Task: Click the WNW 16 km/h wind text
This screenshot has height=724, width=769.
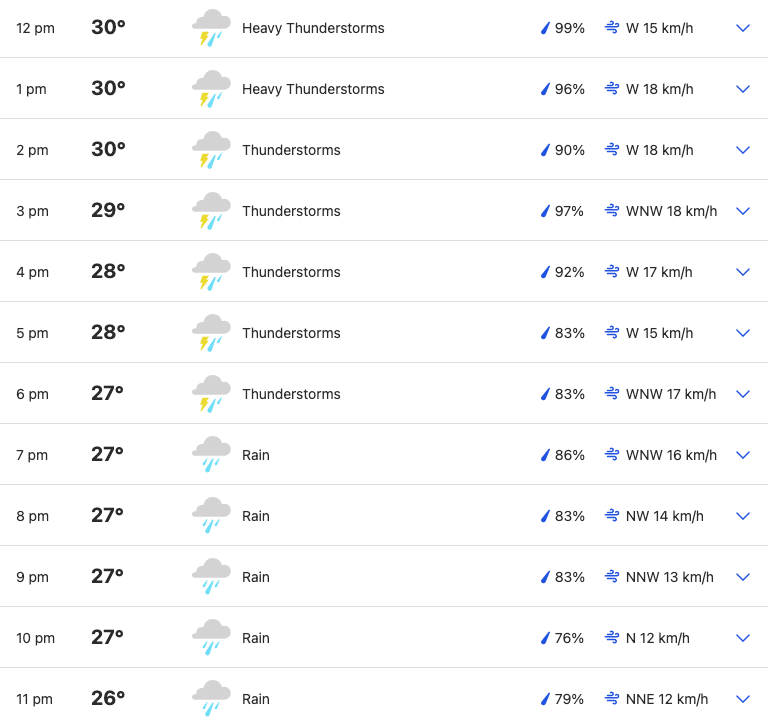Action: point(671,455)
